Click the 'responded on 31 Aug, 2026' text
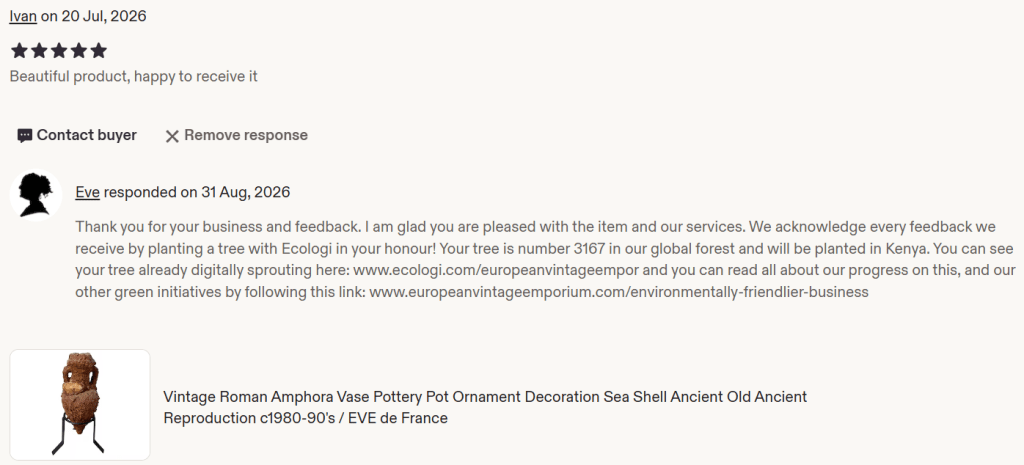 197,193
